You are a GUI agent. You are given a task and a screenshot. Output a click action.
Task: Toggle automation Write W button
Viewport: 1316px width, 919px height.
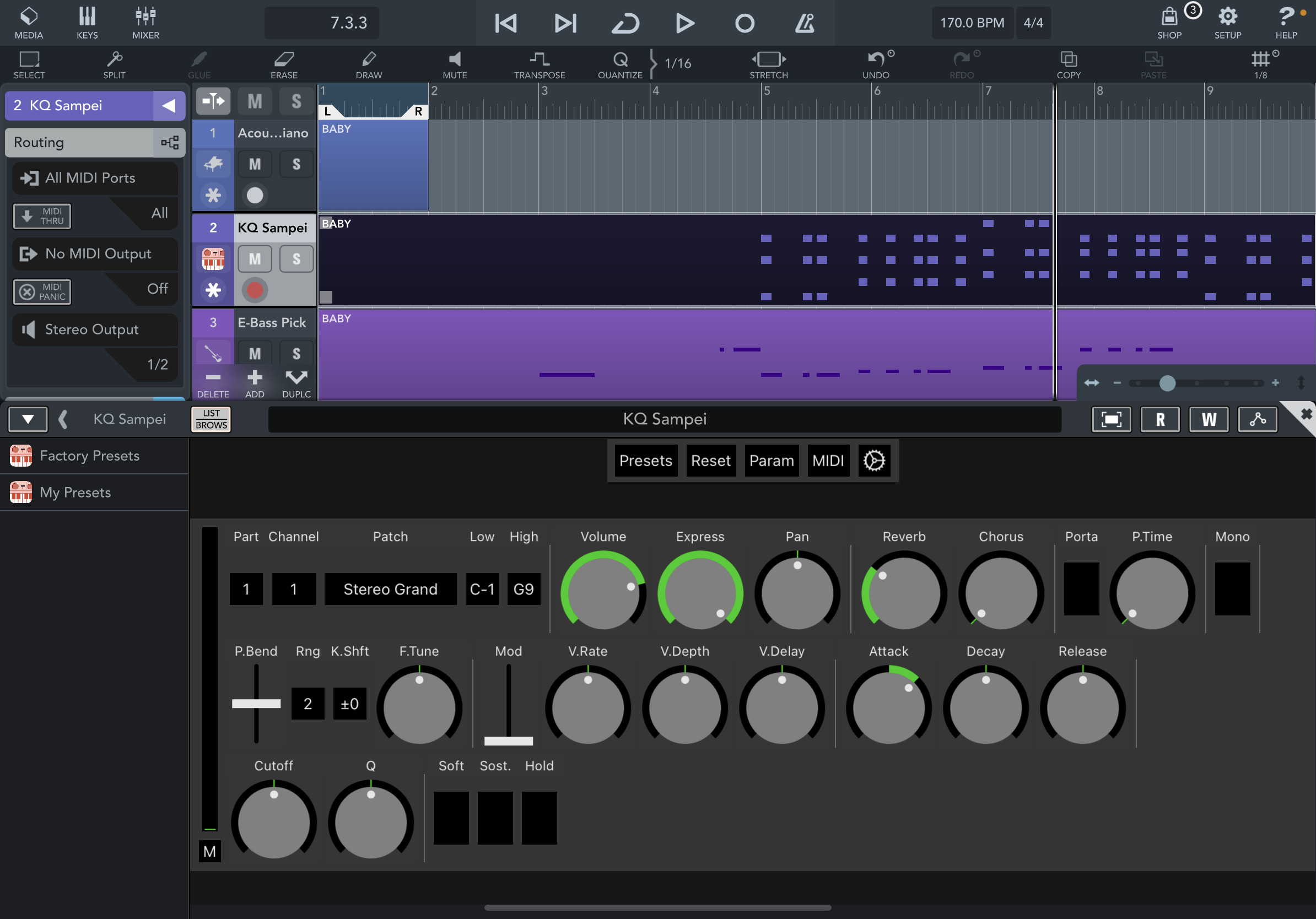click(1209, 419)
